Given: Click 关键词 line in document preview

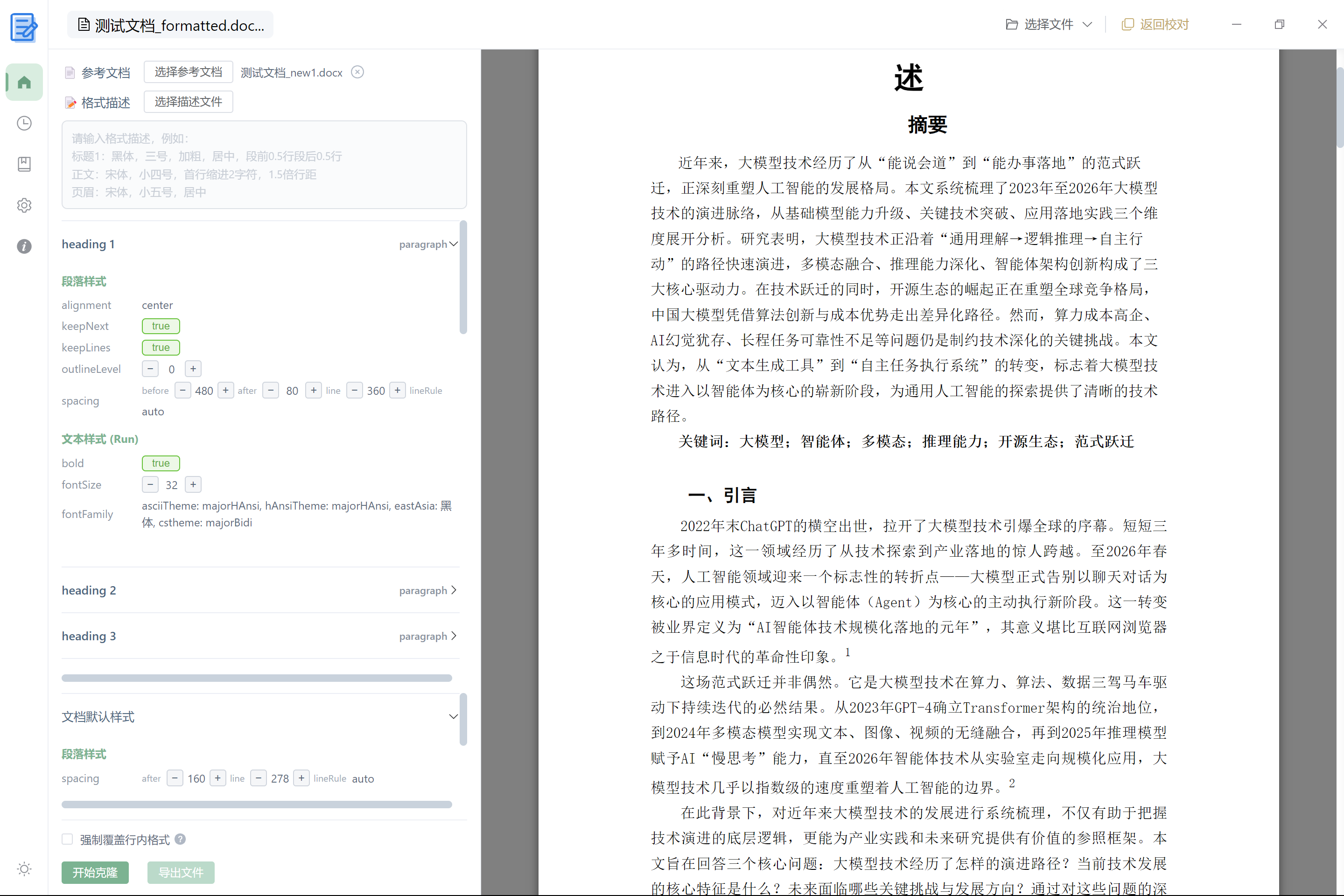Looking at the screenshot, I should pos(906,441).
